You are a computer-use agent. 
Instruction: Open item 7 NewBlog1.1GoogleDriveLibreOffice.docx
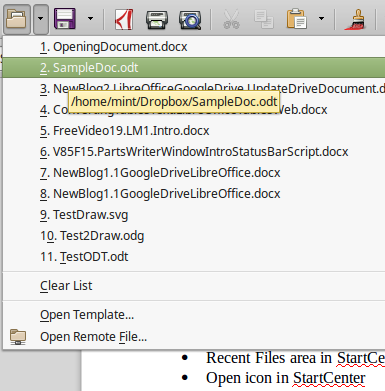click(x=194, y=173)
